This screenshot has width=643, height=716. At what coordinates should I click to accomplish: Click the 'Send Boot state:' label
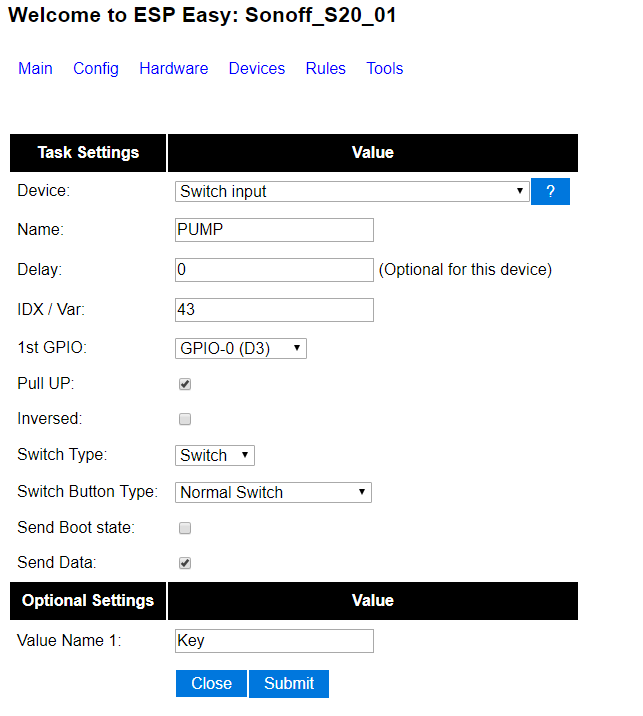pos(76,528)
